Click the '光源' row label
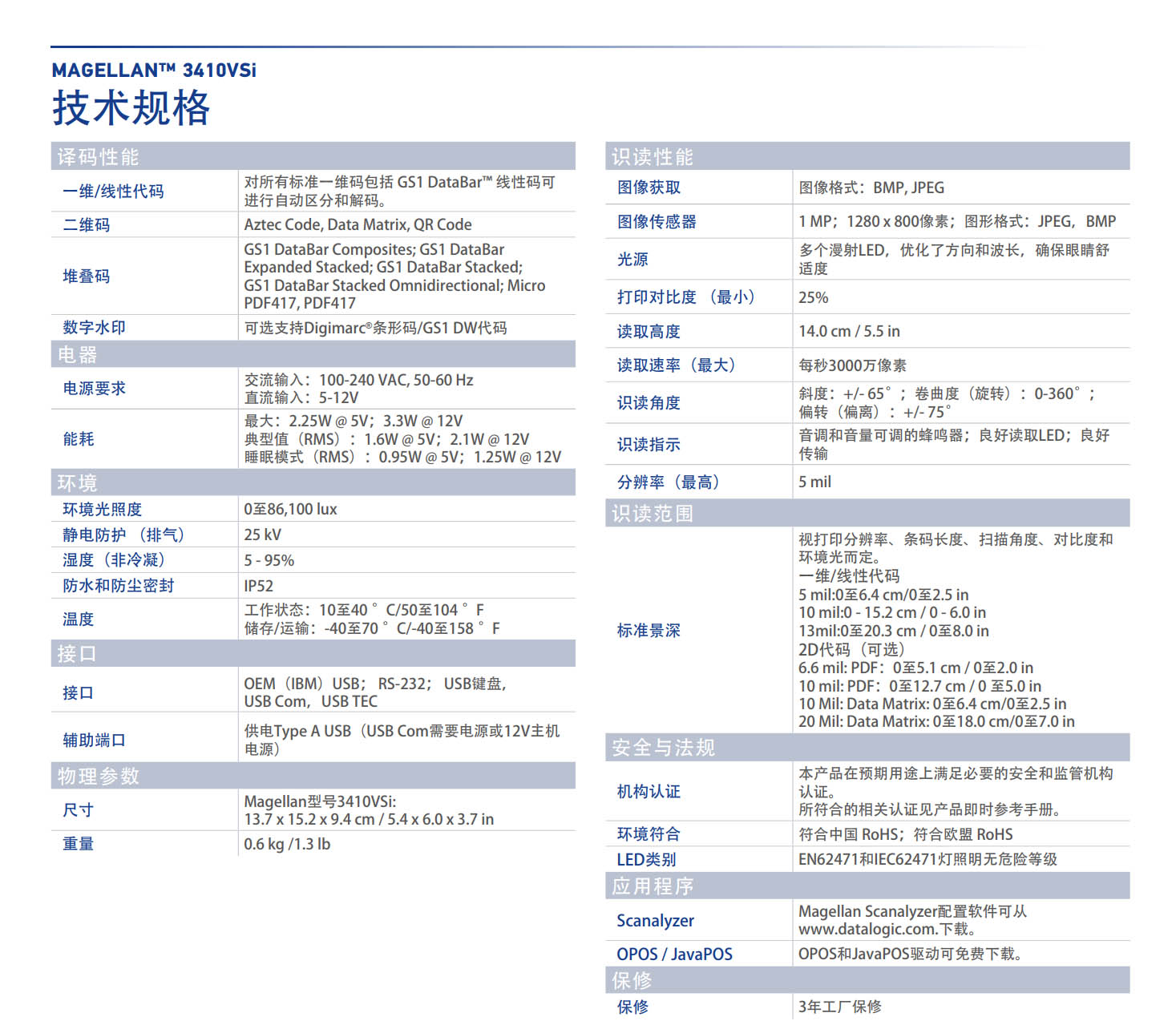Image resolution: width=1176 pixels, height=1033 pixels. click(x=632, y=260)
